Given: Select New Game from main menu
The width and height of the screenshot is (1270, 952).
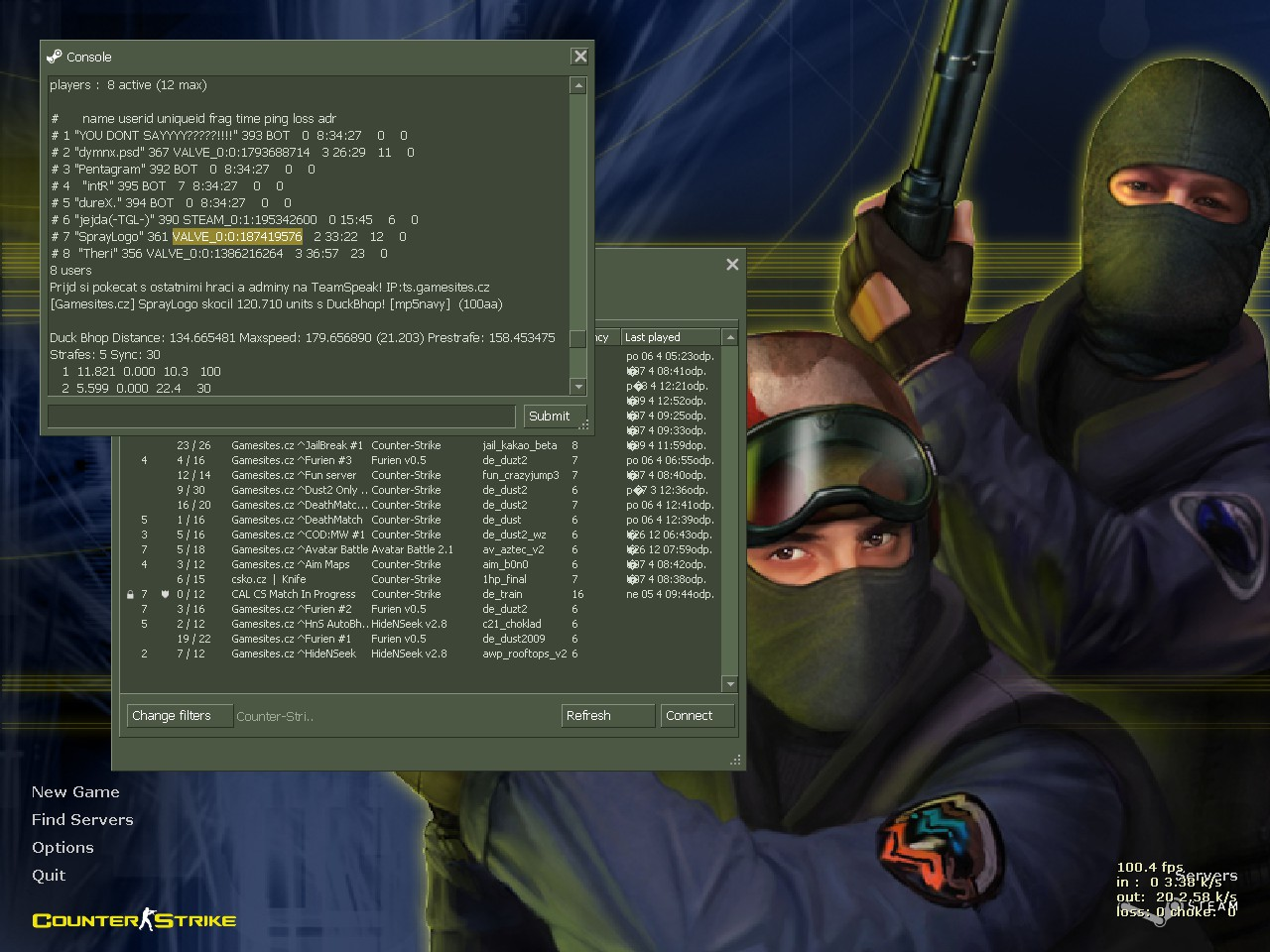Looking at the screenshot, I should click(x=75, y=792).
